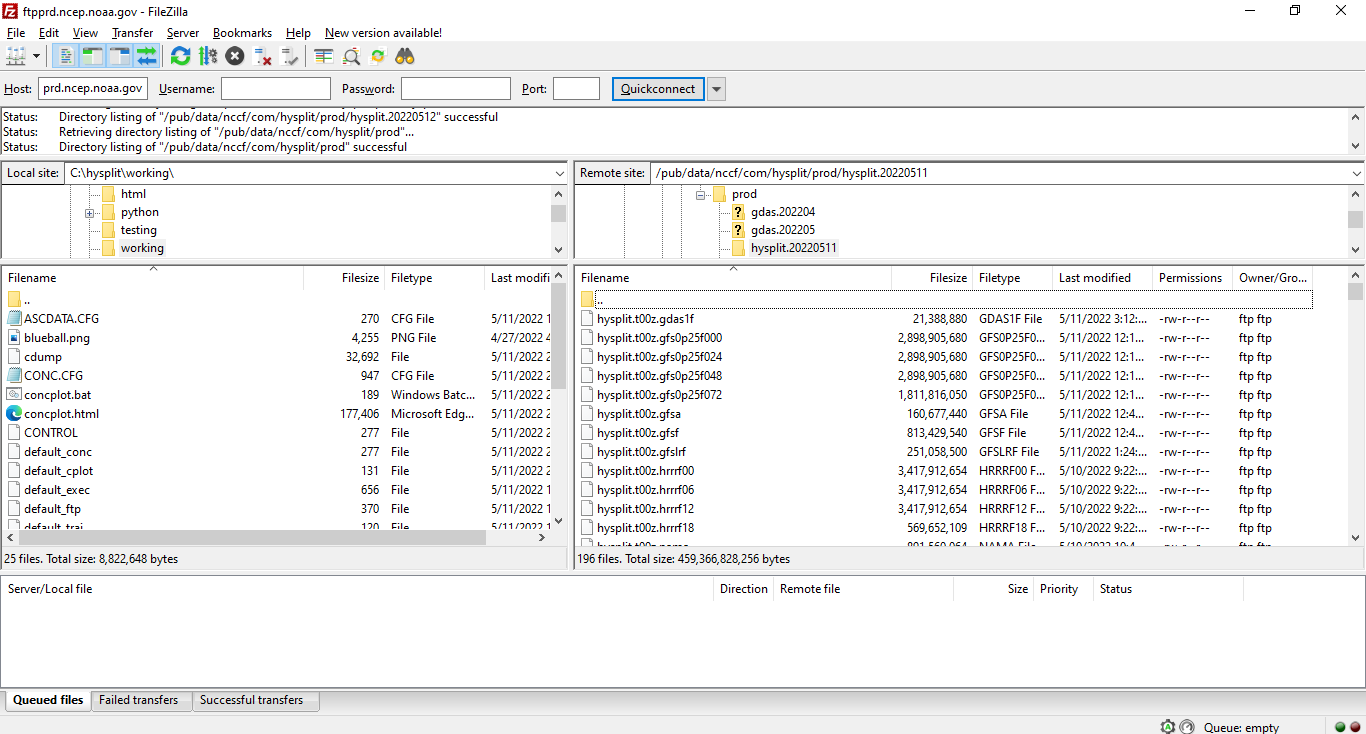The width and height of the screenshot is (1366, 734).
Task: Open the Bookmarks menu
Action: point(242,33)
